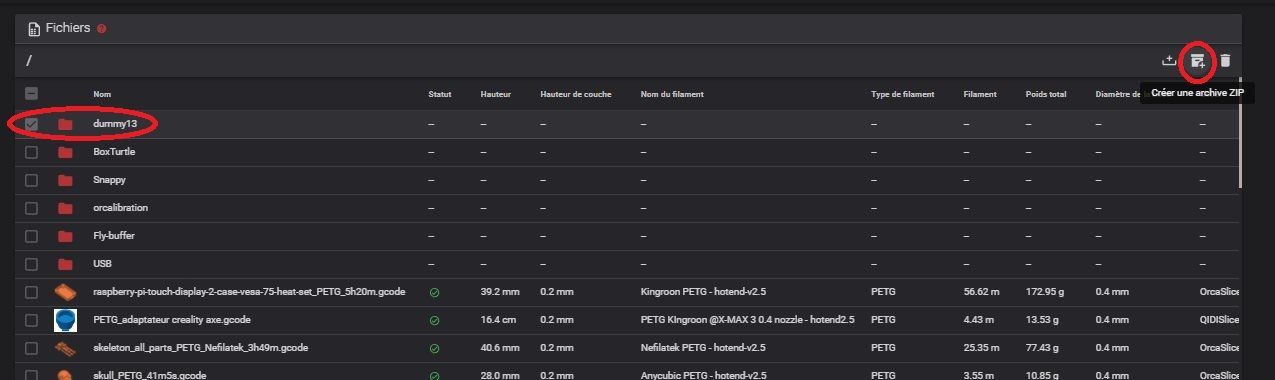Click the trash delete icon in the toolbar
The image size is (1275, 380).
pyautogui.click(x=1225, y=61)
